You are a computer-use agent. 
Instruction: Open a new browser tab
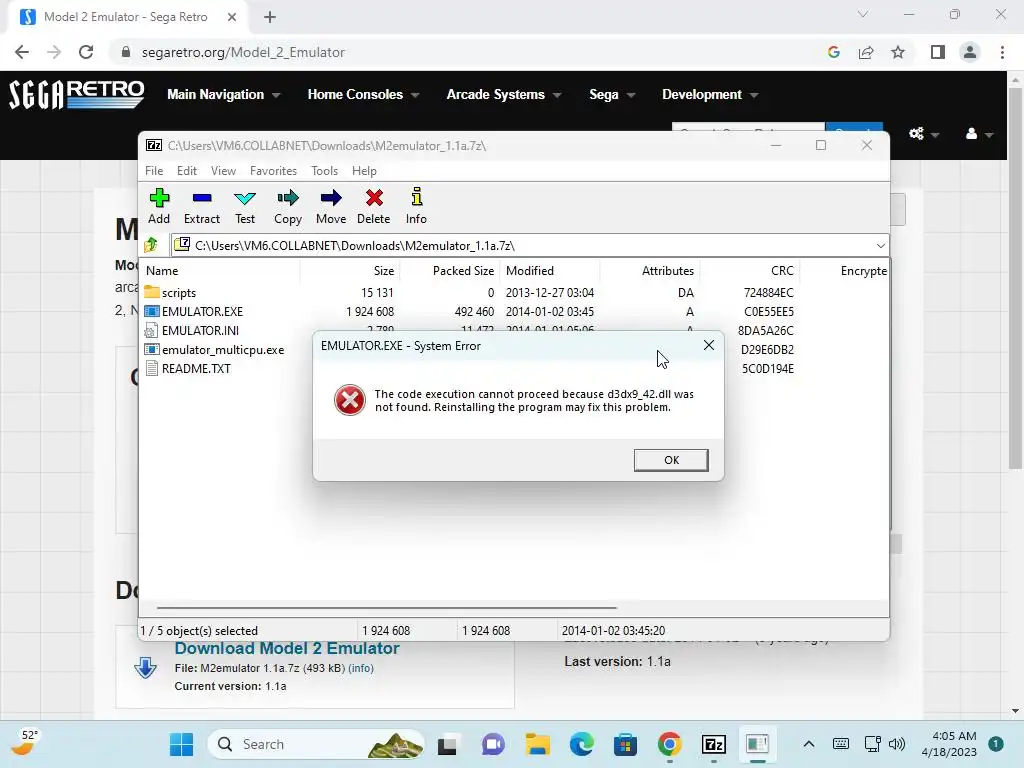[x=270, y=17]
